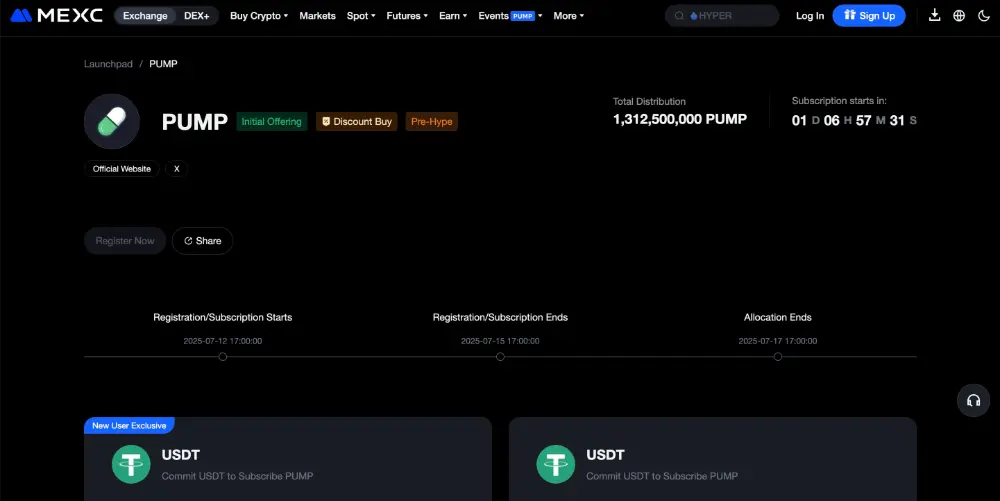
Task: Click the large PUMP project title
Action: [195, 122]
